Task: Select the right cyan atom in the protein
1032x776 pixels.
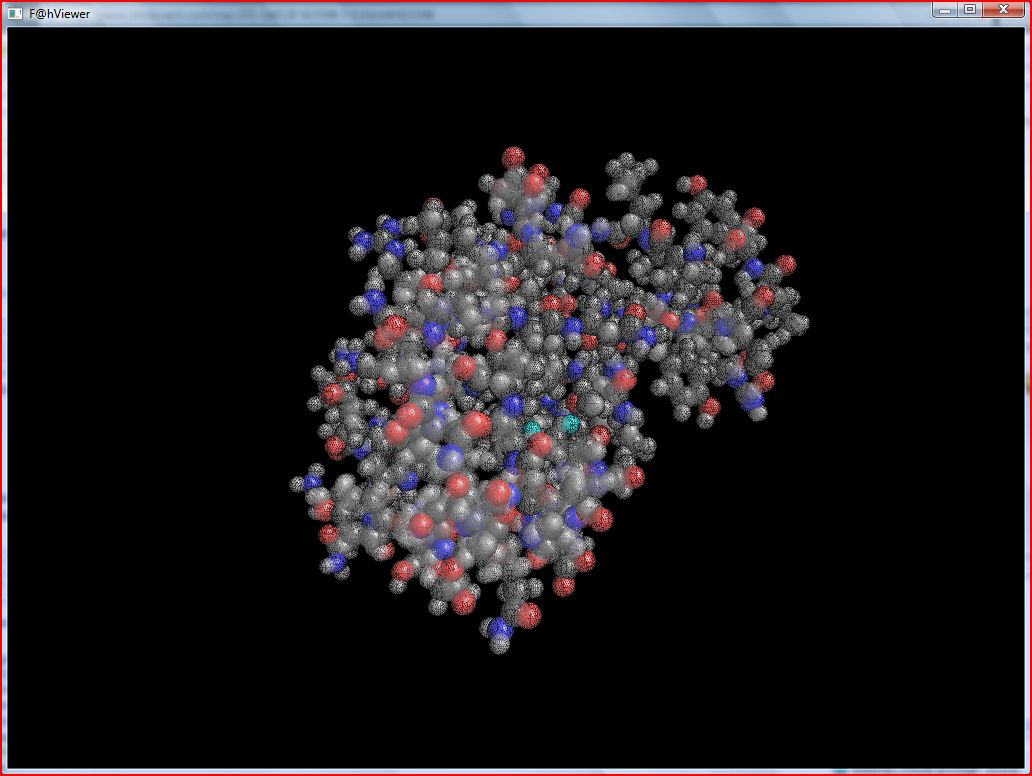Action: pos(571,423)
